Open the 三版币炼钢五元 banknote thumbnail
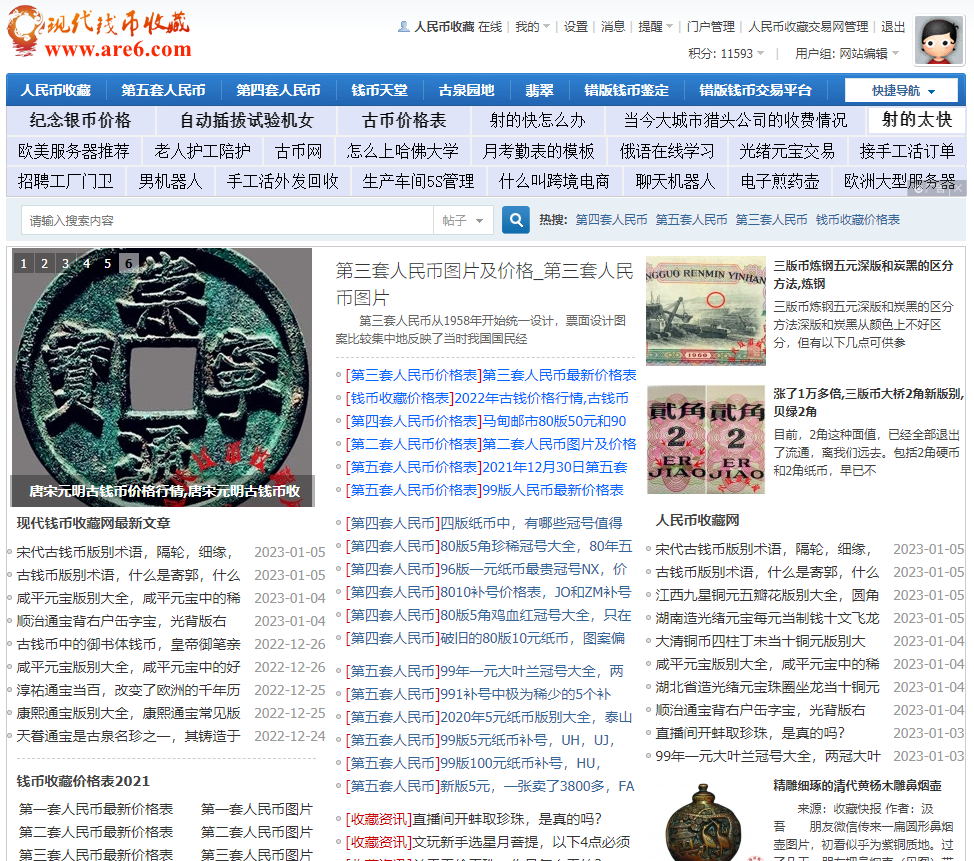Screen dimensions: 974x861 click(x=704, y=313)
